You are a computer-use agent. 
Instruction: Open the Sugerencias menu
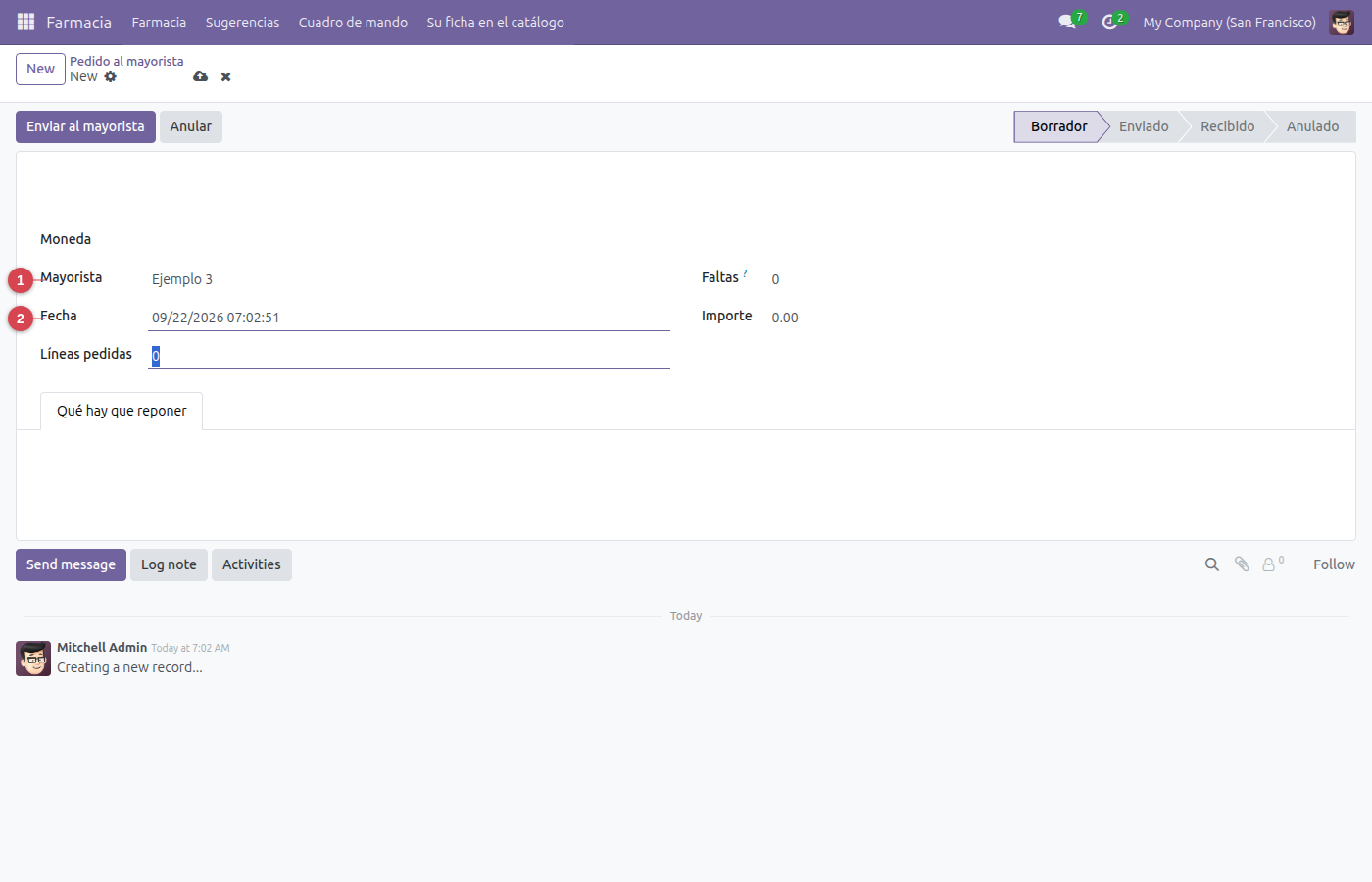click(242, 22)
